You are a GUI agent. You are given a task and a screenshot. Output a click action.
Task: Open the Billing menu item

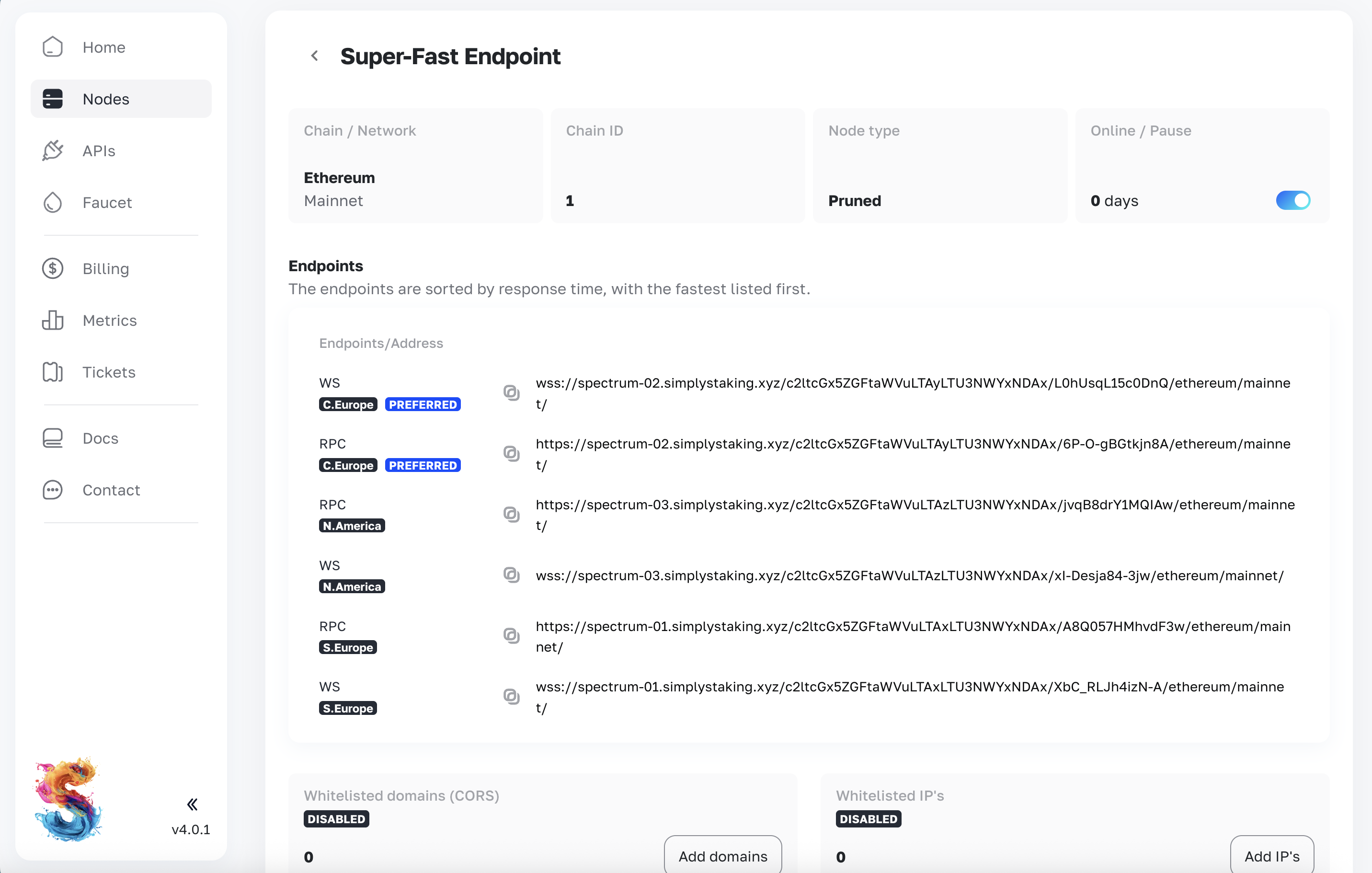(x=121, y=268)
